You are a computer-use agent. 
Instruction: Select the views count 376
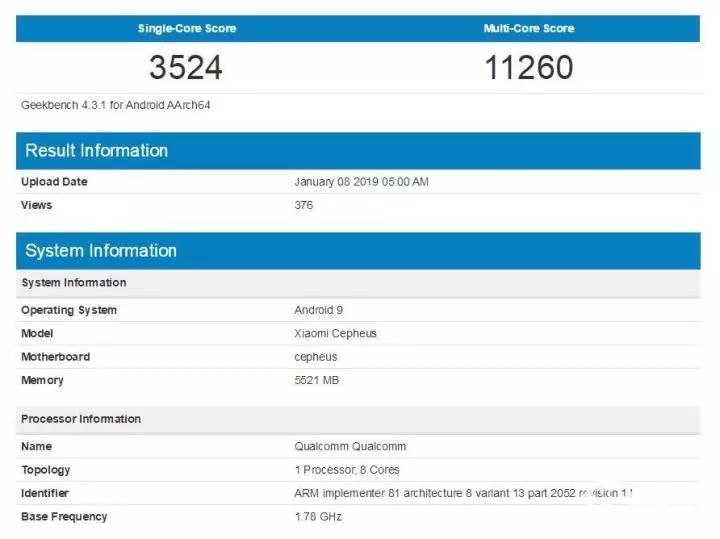304,205
